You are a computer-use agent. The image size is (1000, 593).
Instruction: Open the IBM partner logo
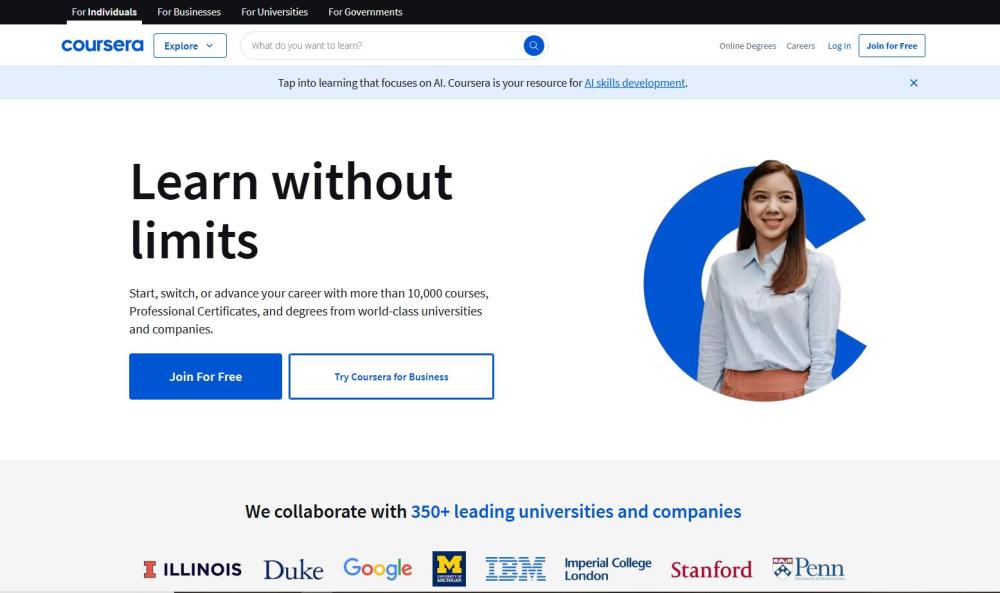click(x=515, y=569)
